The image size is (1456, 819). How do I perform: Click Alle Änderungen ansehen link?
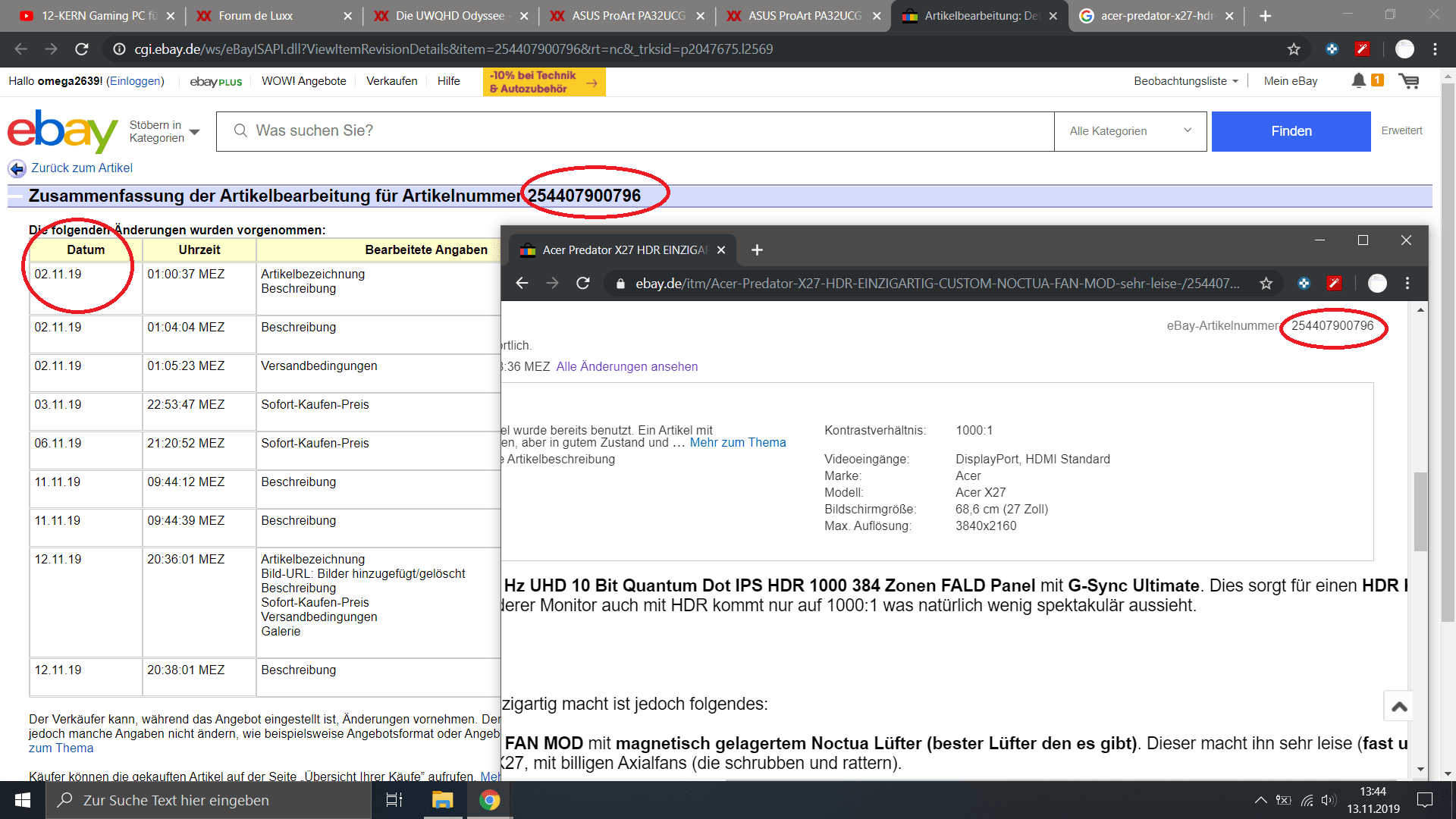point(626,366)
